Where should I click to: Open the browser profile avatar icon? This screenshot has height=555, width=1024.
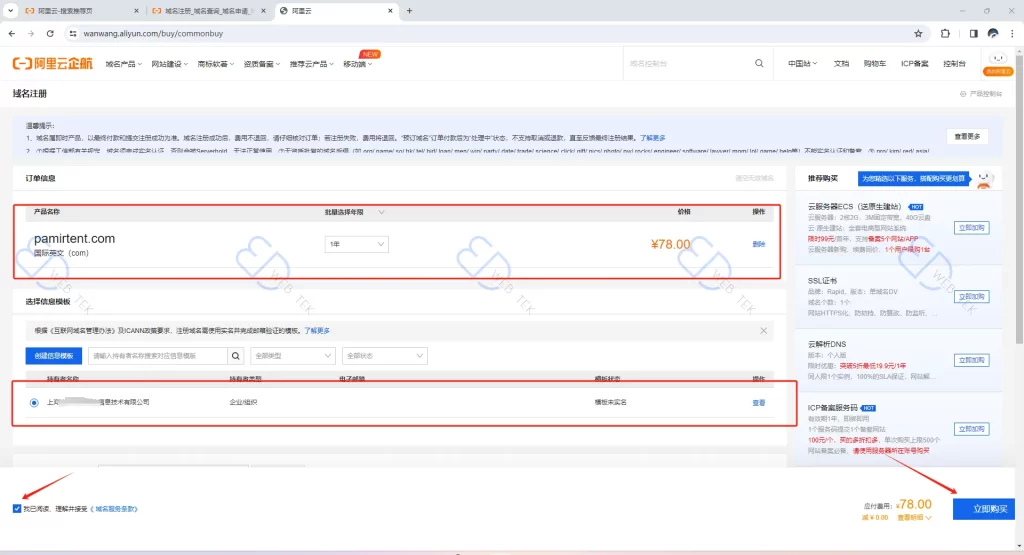coord(993,33)
